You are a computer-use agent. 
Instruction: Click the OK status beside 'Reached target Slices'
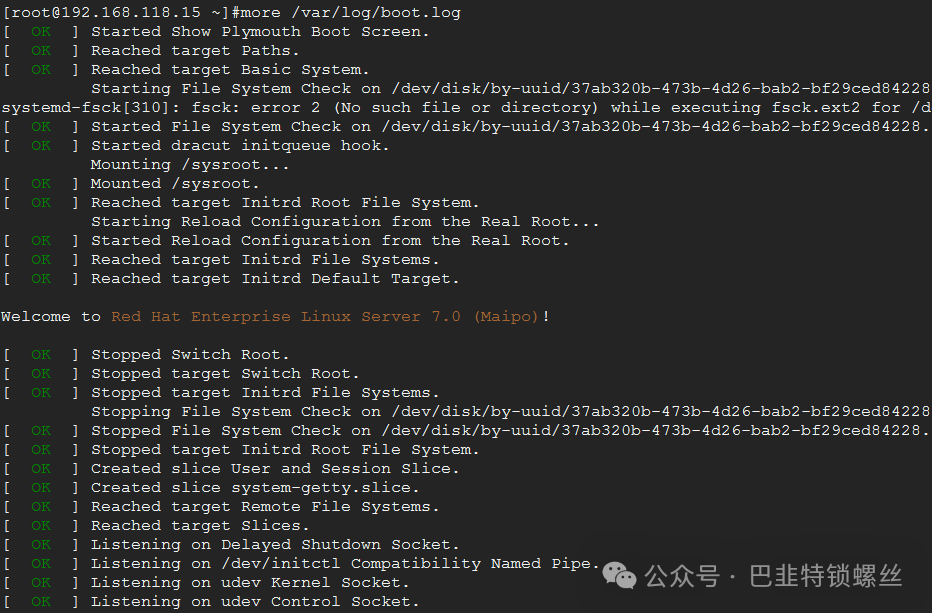click(41, 526)
